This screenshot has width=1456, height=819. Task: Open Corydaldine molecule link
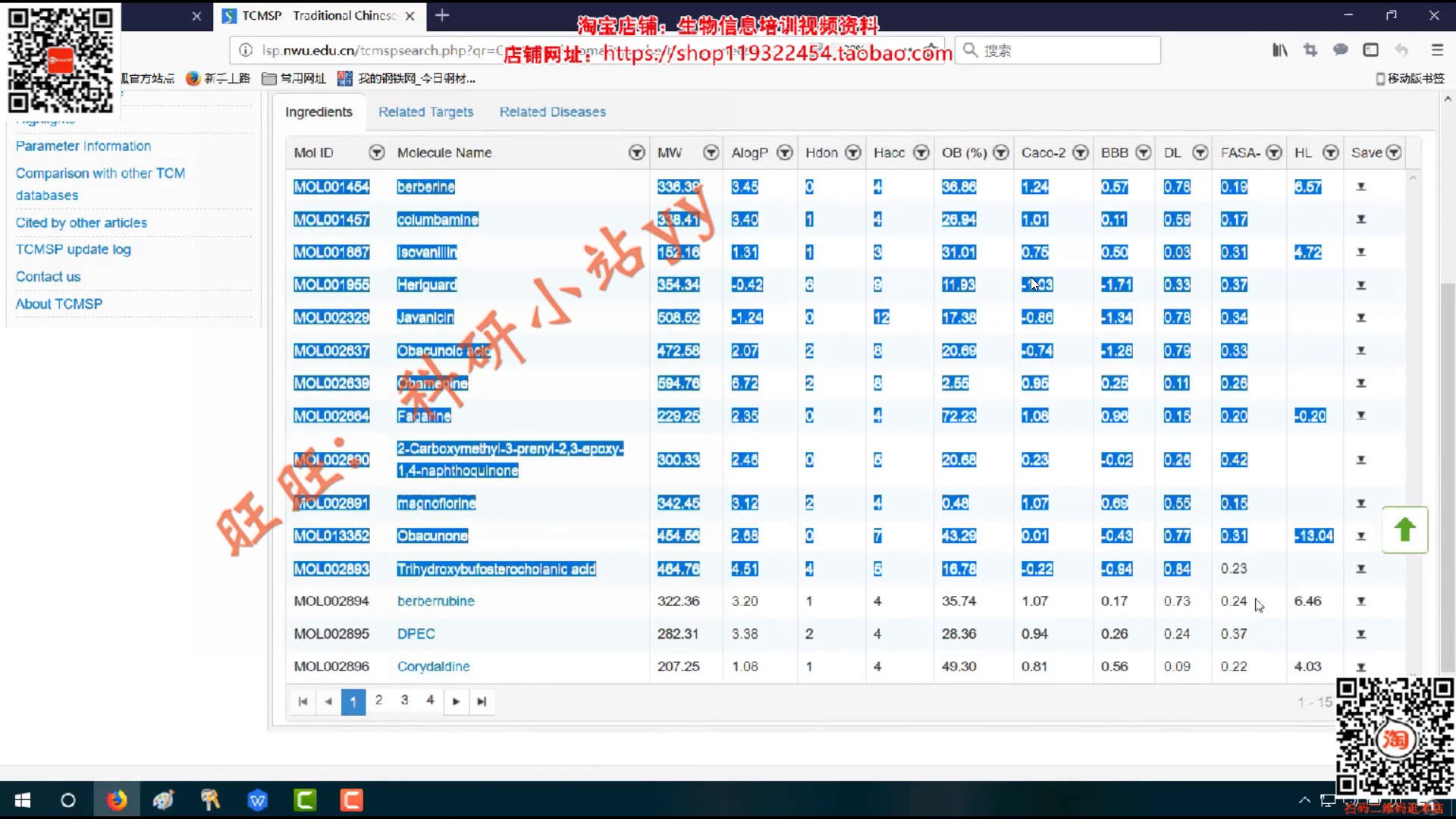coord(433,666)
